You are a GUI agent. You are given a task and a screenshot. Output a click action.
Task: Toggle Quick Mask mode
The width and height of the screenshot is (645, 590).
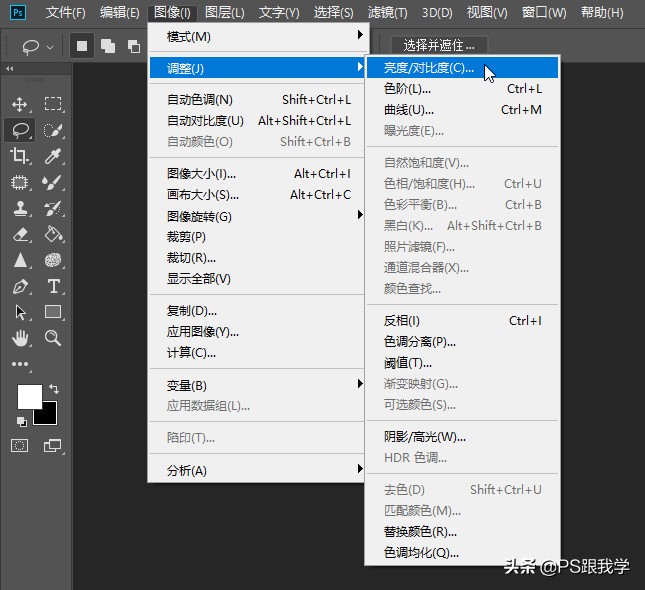click(19, 445)
